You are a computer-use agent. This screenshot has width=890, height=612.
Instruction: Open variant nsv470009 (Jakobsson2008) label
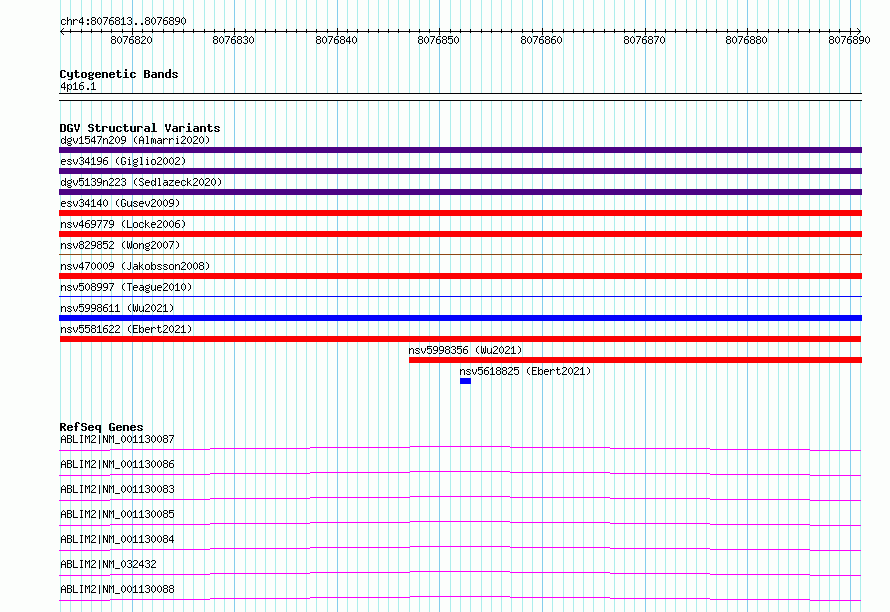pyautogui.click(x=135, y=266)
